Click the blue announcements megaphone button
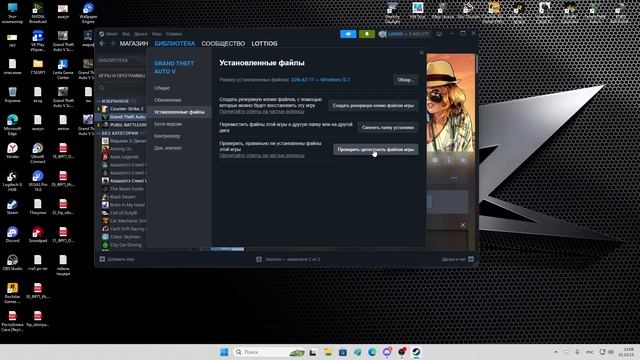Screen dimensions: 640x360 click(348, 34)
